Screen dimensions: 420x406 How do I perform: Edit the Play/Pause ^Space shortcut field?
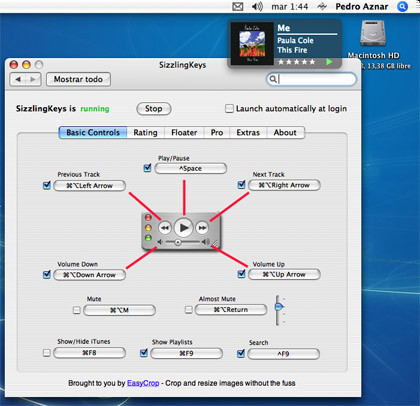pos(191,169)
